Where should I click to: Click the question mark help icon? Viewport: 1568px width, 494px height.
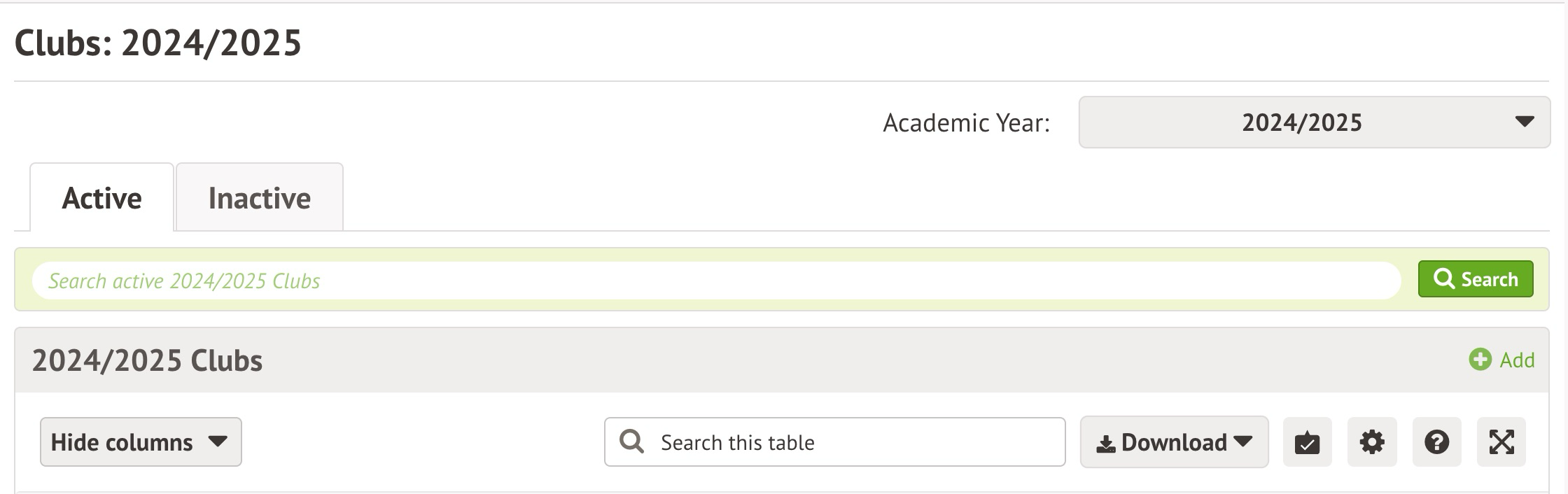click(1436, 442)
